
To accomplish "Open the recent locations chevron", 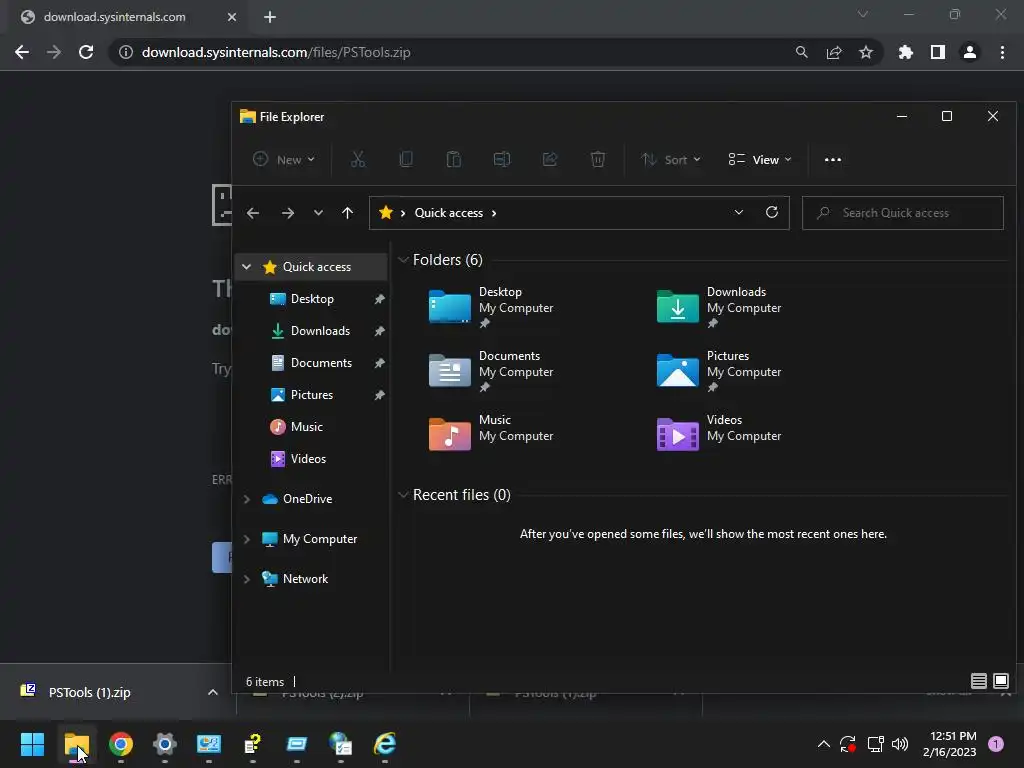I will tap(318, 213).
